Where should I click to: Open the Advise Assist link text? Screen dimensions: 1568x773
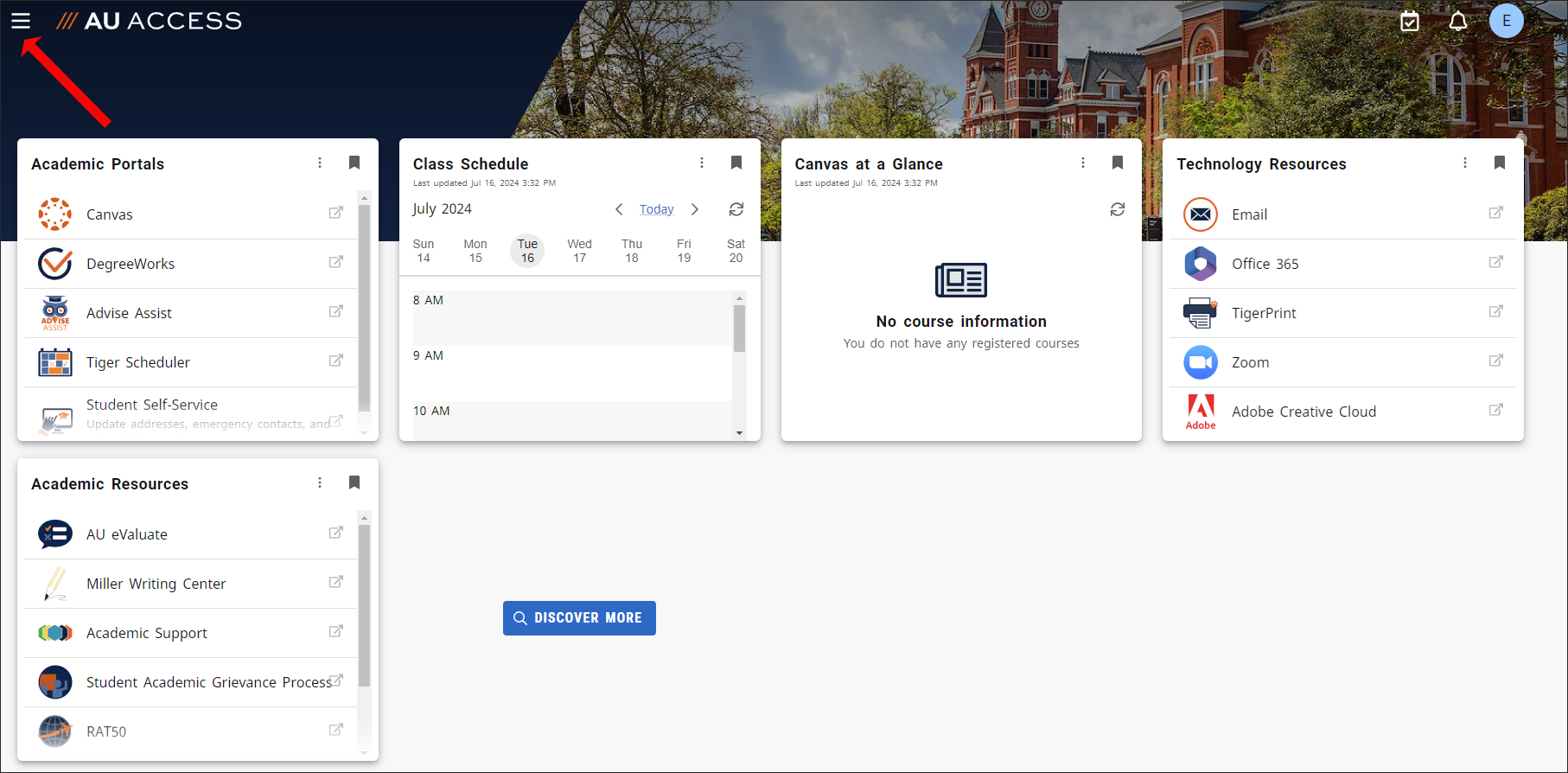pos(129,313)
